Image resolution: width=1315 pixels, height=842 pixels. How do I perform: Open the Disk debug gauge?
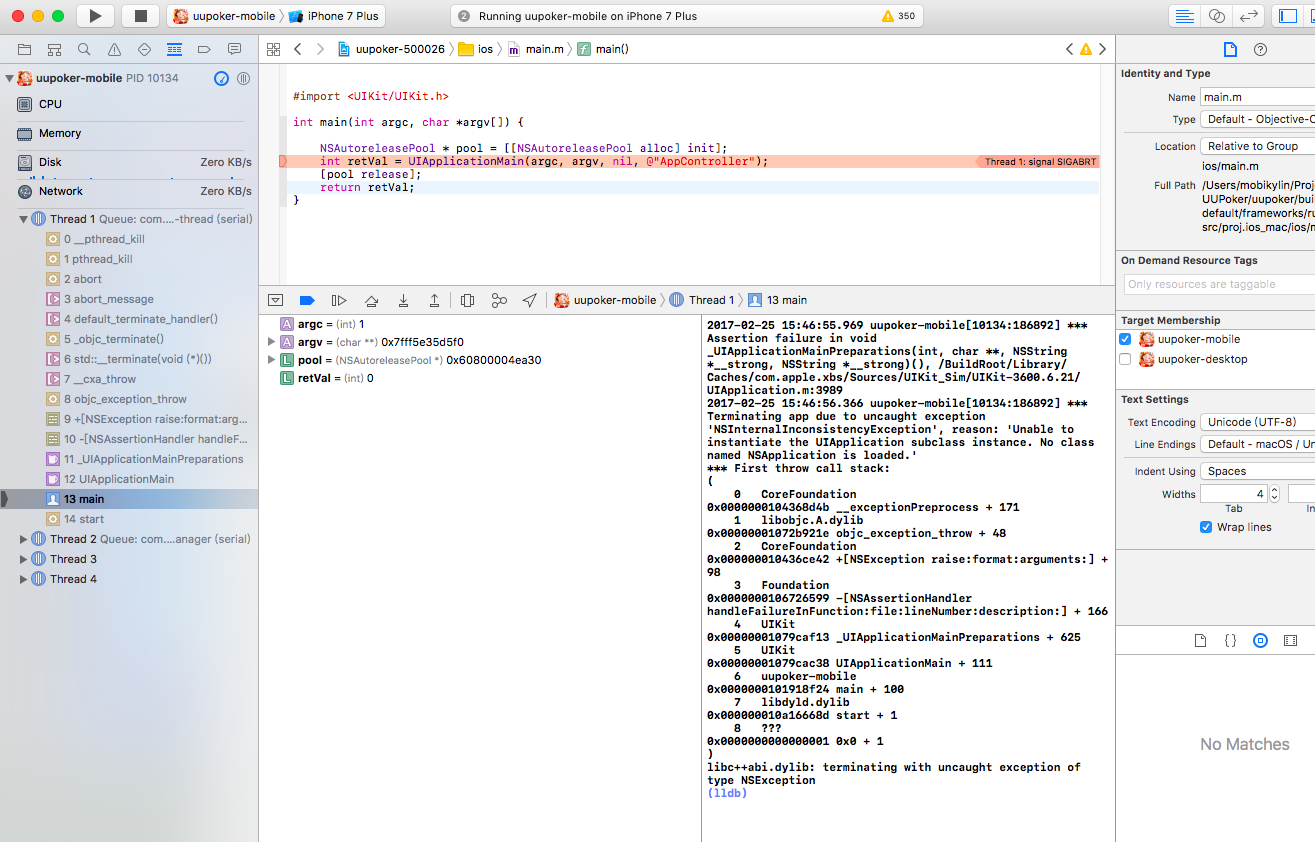pos(130,162)
